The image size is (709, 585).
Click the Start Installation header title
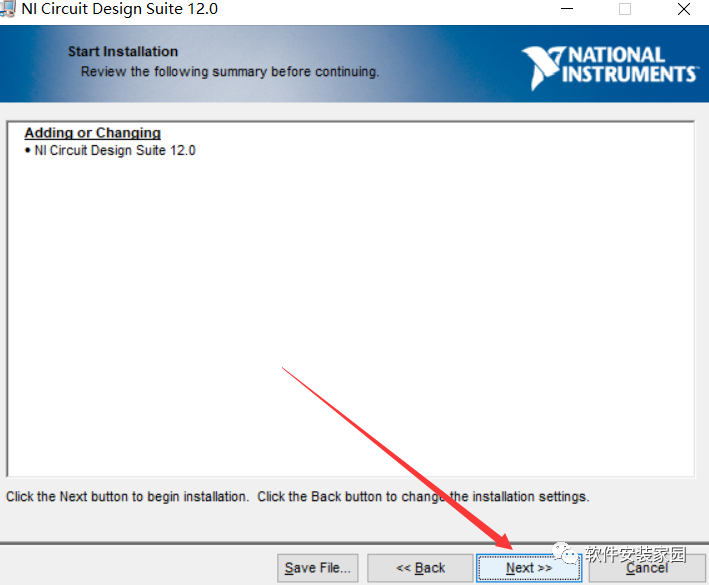pyautogui.click(x=123, y=51)
